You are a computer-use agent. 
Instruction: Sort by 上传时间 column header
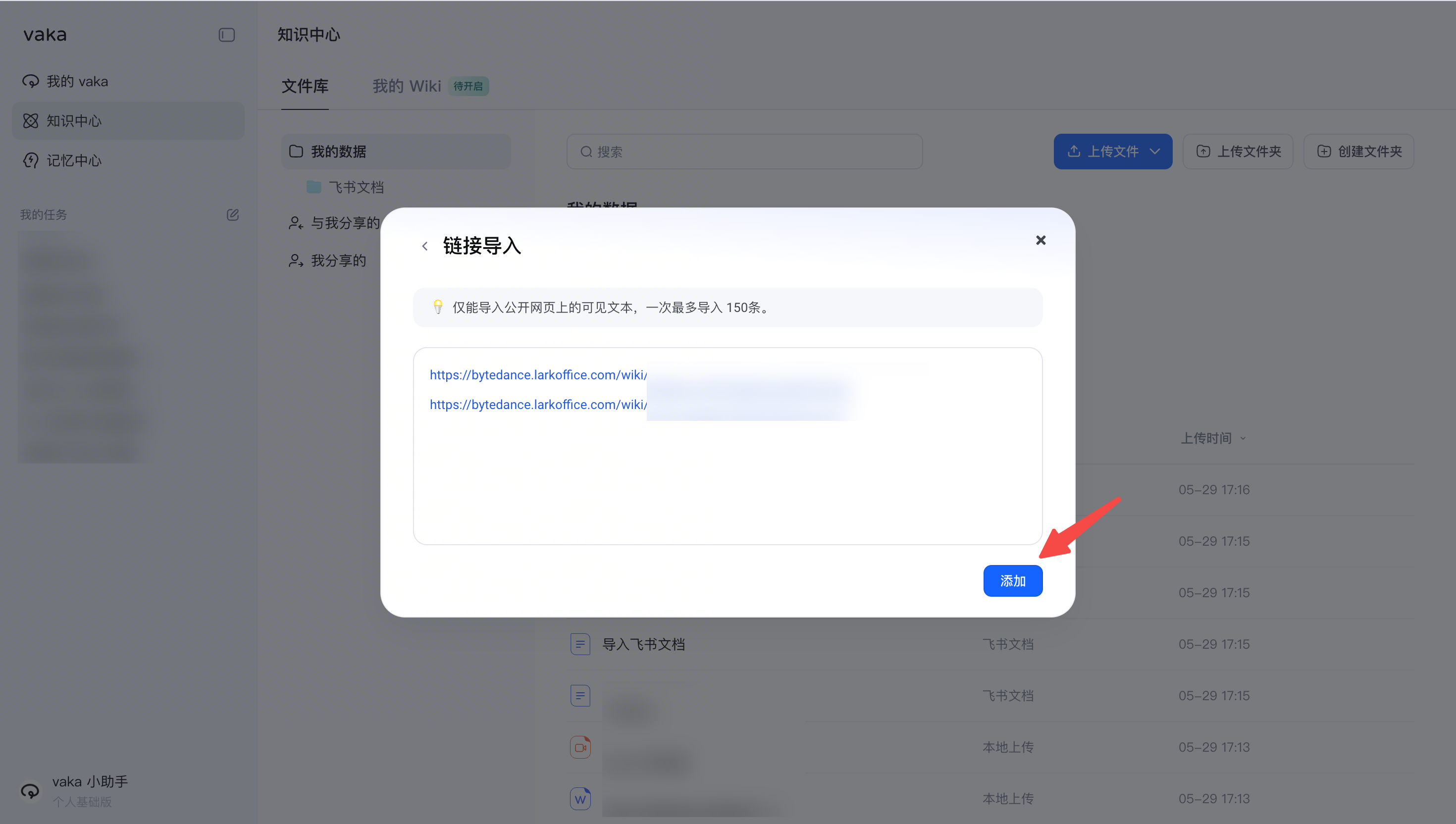pyautogui.click(x=1213, y=438)
